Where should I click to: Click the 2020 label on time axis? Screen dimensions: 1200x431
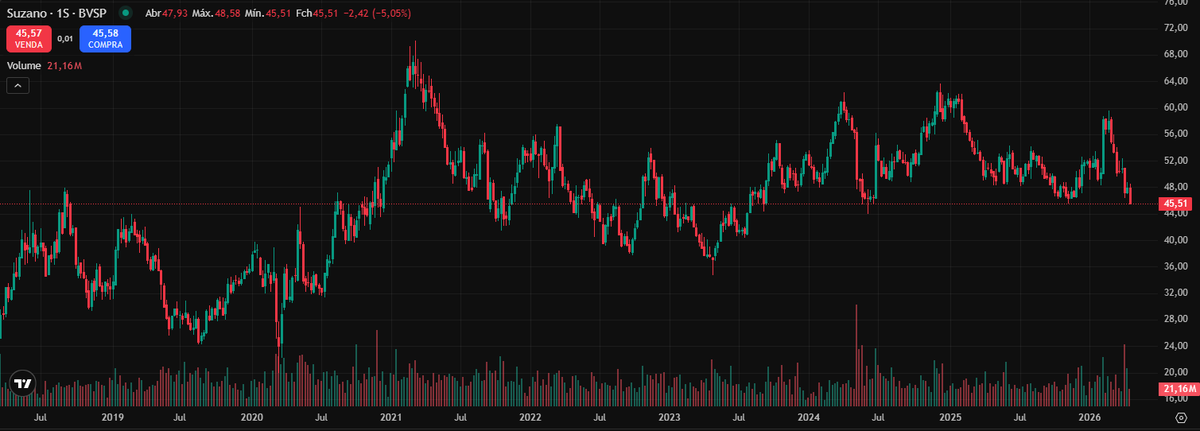252,416
